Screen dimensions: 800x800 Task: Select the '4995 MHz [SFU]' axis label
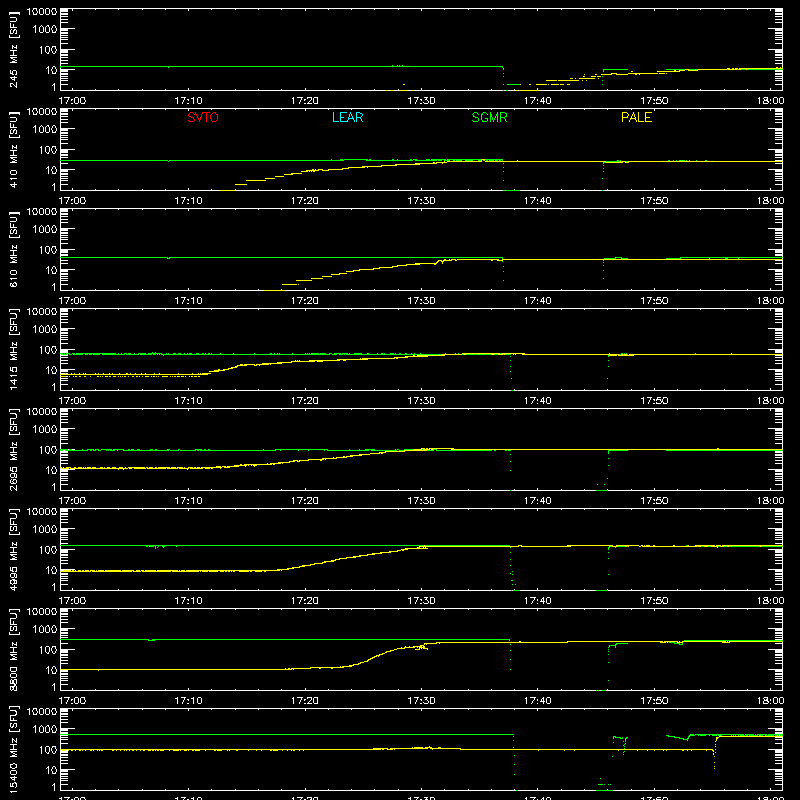[x=13, y=549]
